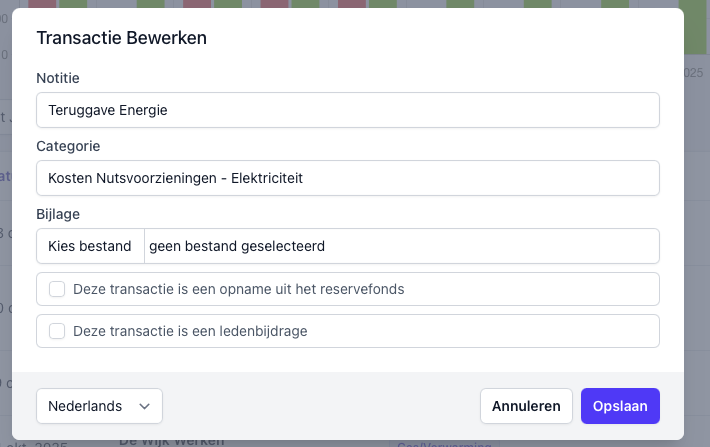
Task: Click the Bijlage label
Action: [58, 214]
